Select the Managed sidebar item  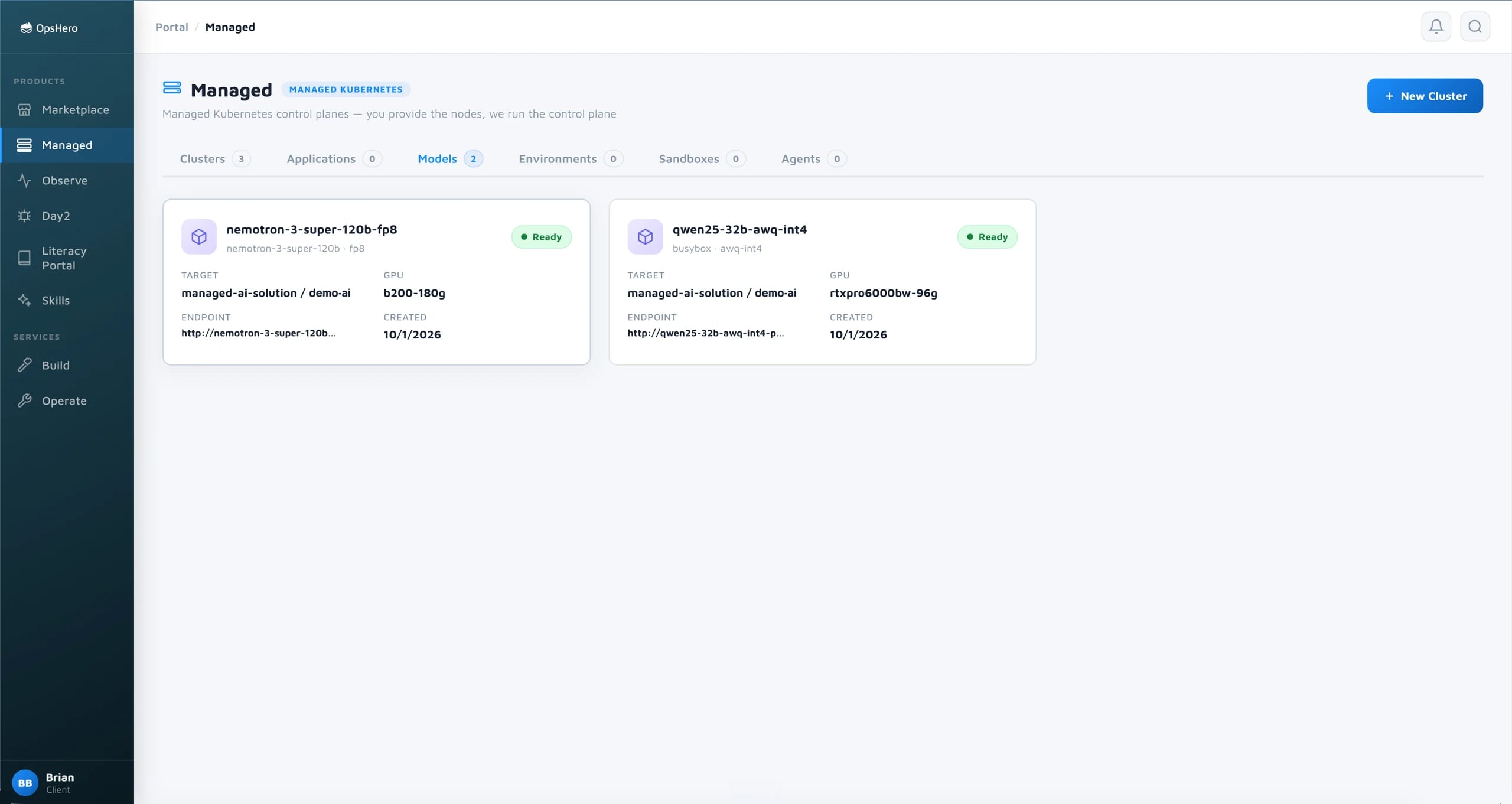(x=67, y=145)
